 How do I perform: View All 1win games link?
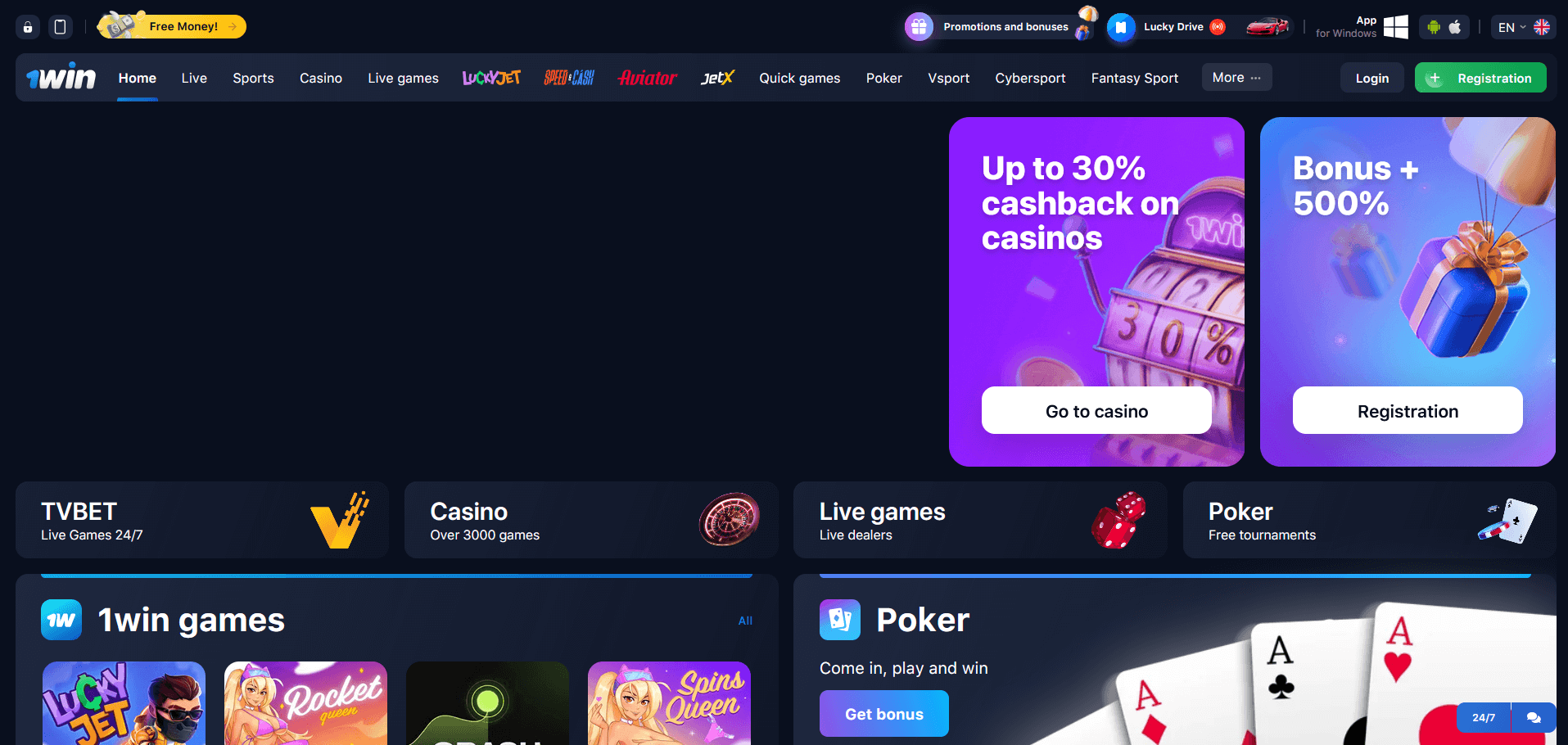[745, 621]
